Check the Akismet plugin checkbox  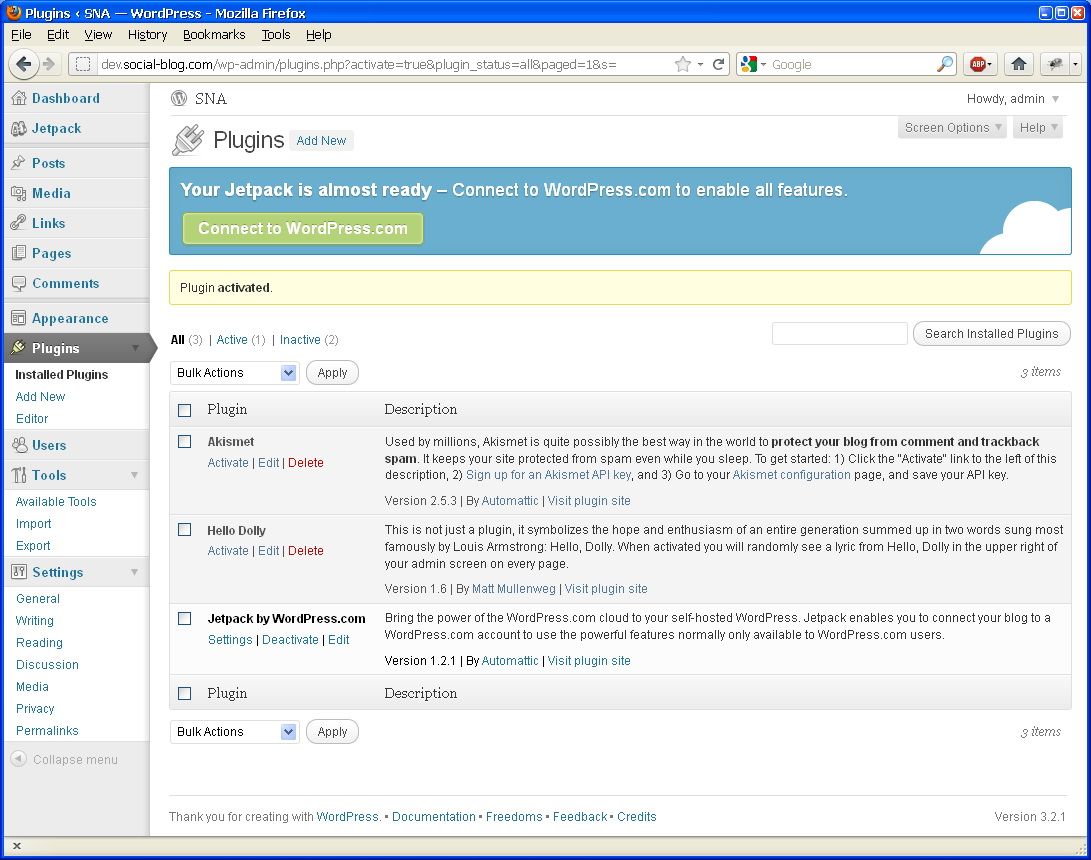click(184, 442)
